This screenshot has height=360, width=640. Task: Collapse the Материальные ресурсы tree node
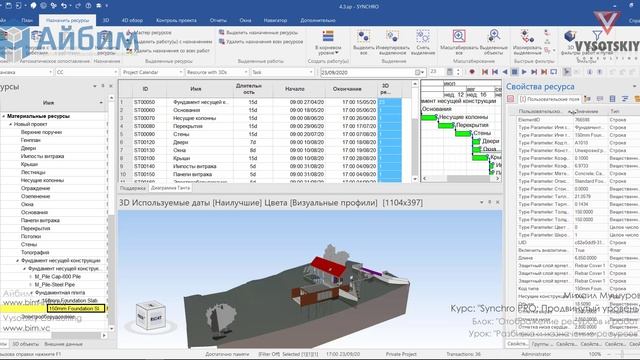pos(4,116)
